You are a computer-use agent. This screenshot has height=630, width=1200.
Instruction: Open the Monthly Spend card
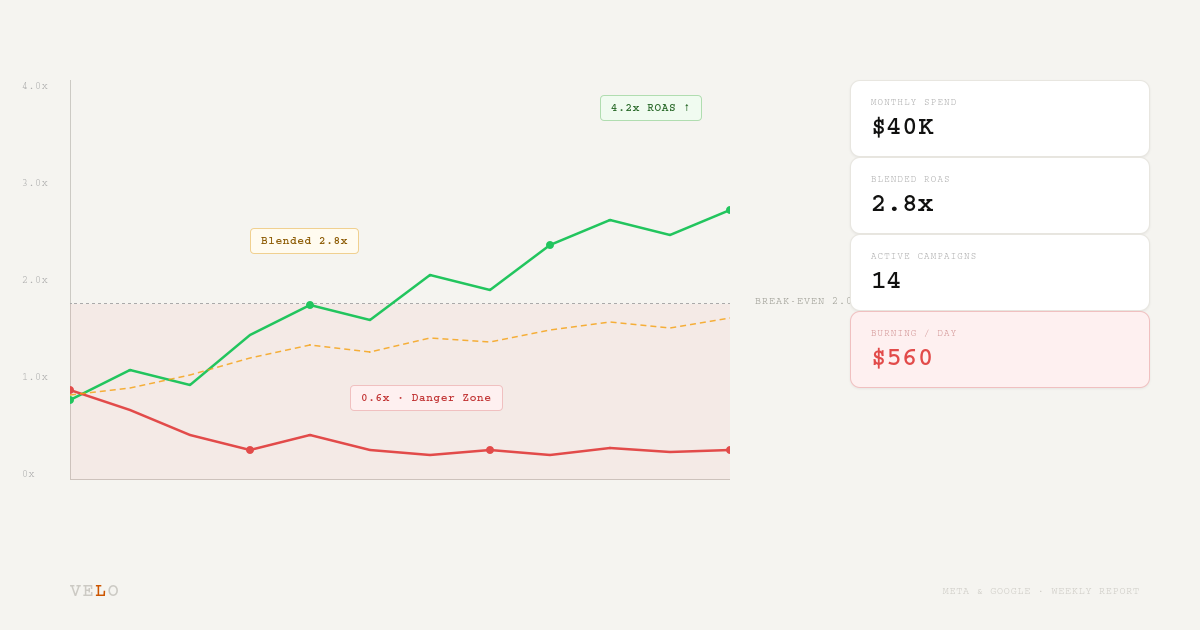point(999,118)
